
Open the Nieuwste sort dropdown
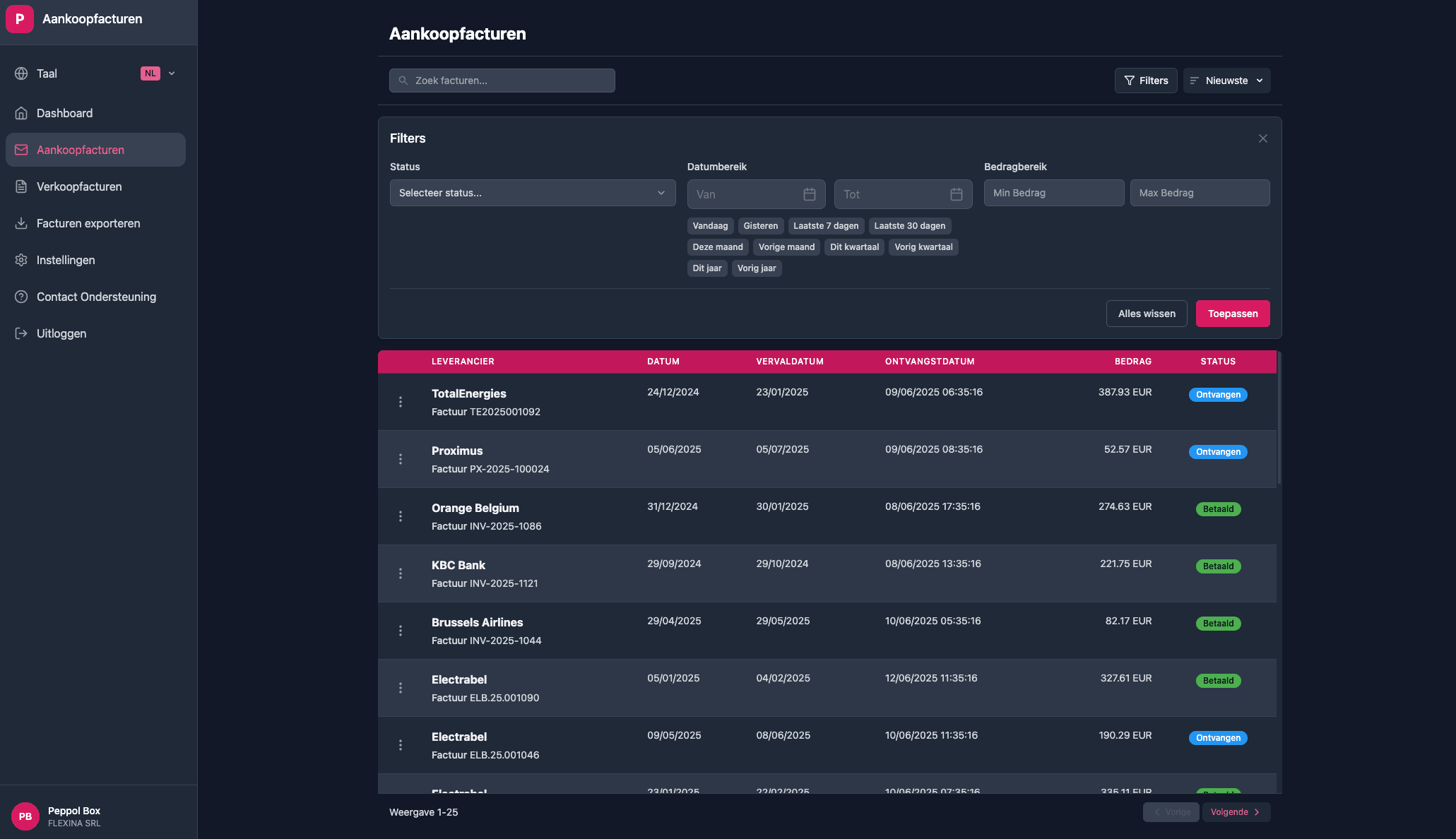tap(1227, 81)
